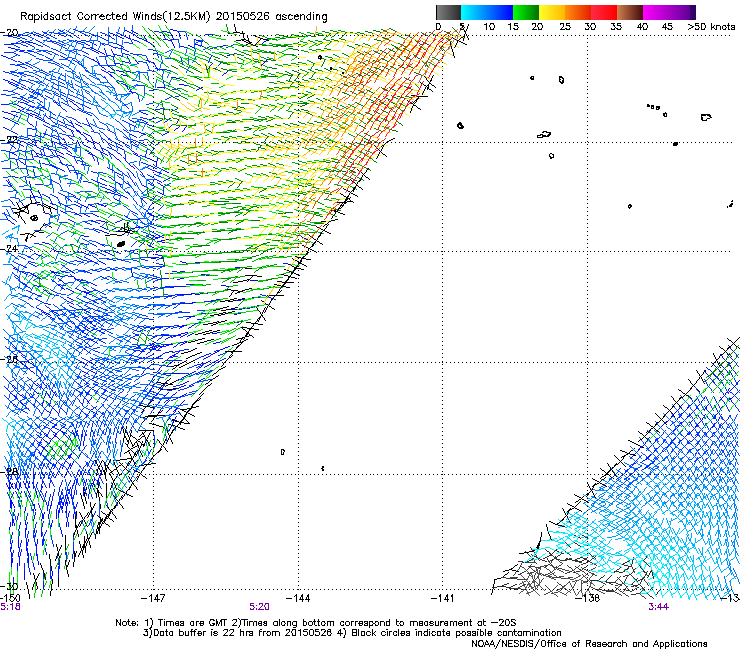Click the yellow 20–25 knots legend swatch
Image resolution: width=740 pixels, height=650 pixels.
coord(552,12)
